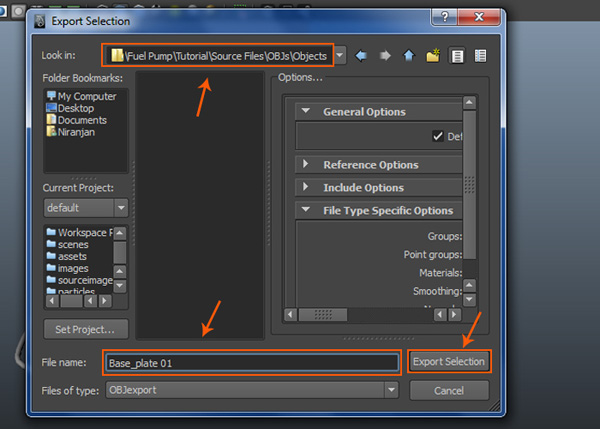The width and height of the screenshot is (600, 429).
Task: Go up one folder level
Action: pos(408,56)
